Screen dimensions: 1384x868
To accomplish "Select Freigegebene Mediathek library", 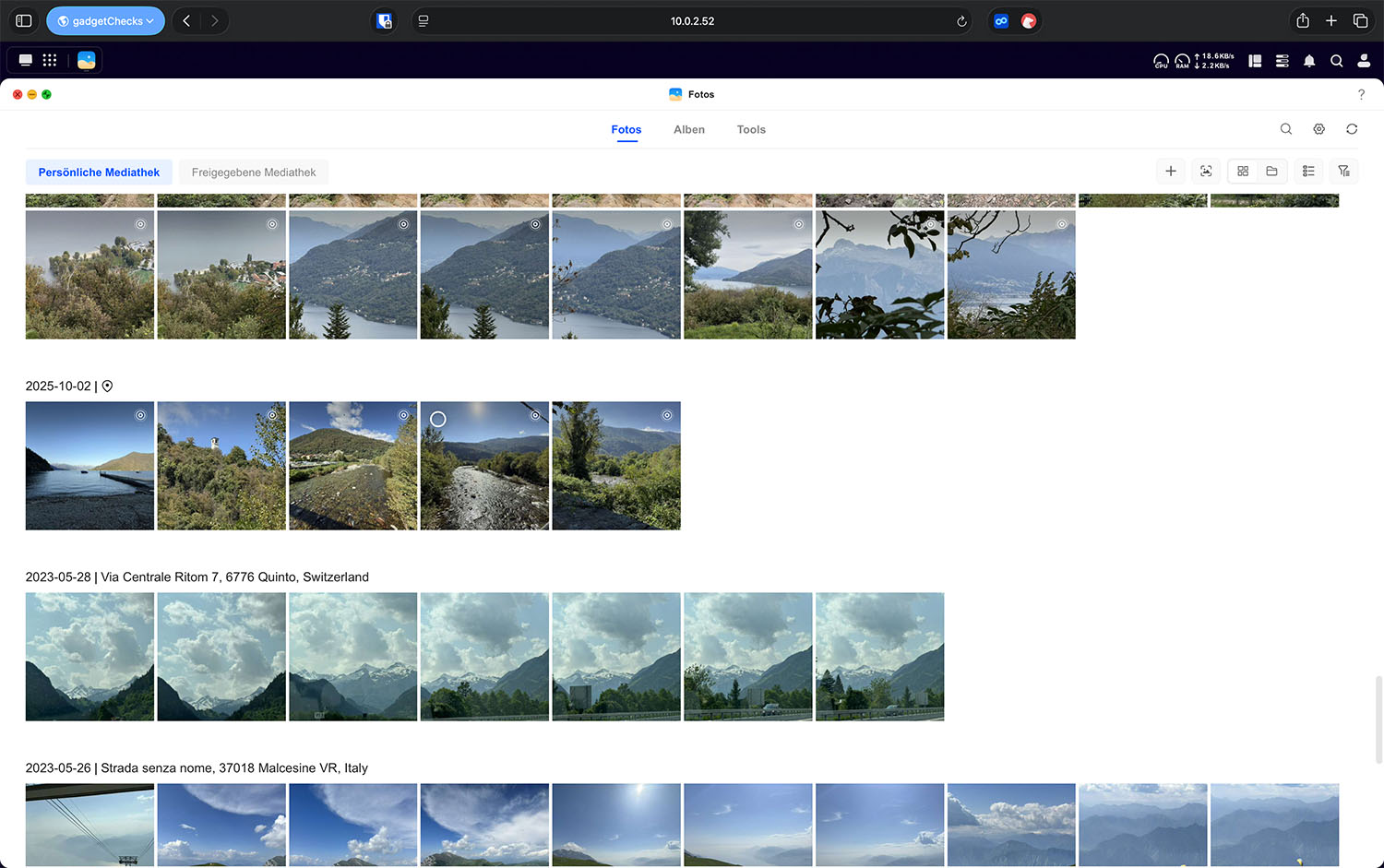I will [x=254, y=172].
